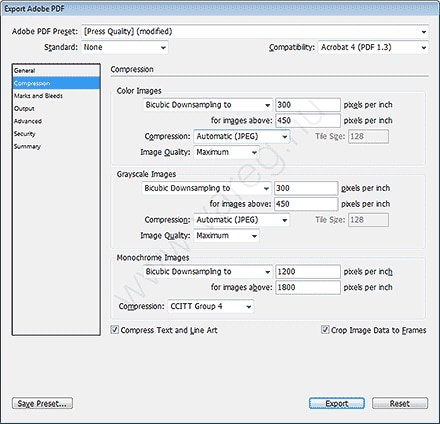Viewport: 440px width, 424px height.
Task: Click Monochrome 'for images above' 1800 field
Action: [x=308, y=287]
